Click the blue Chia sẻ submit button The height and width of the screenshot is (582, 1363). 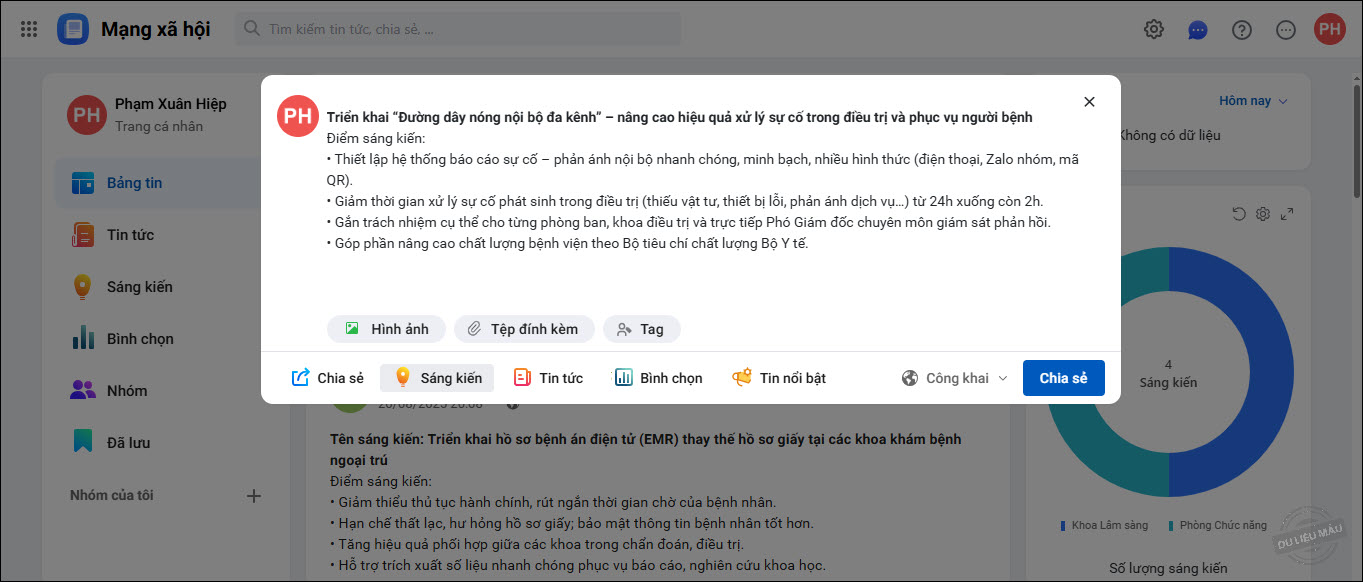pyautogui.click(x=1063, y=378)
